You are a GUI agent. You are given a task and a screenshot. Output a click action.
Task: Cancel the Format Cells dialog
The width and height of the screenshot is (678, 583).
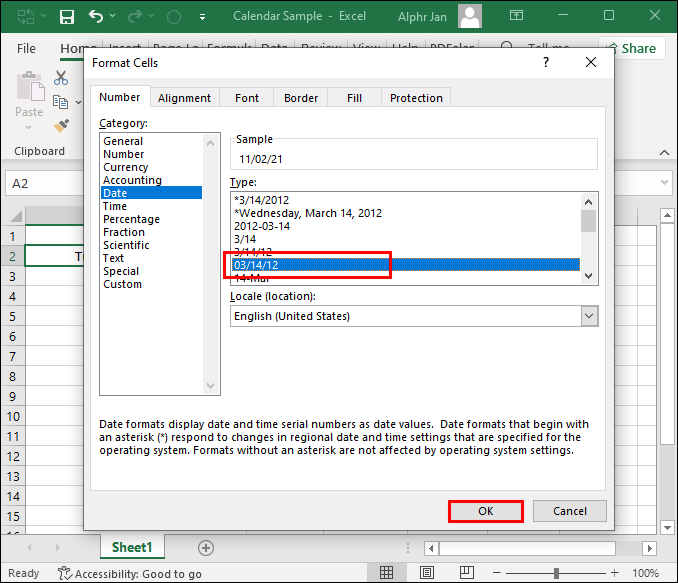(569, 511)
